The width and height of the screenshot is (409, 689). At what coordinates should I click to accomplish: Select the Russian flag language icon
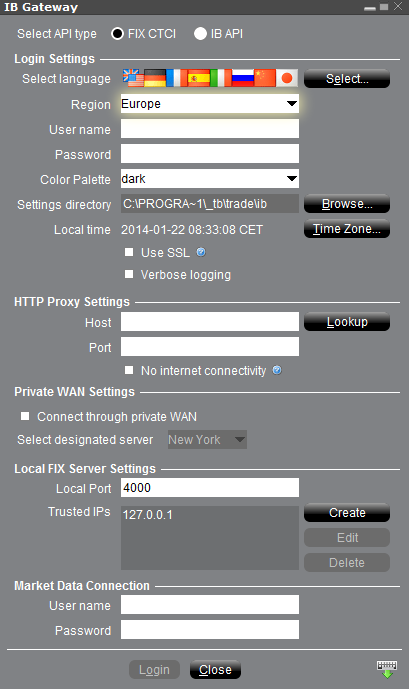(x=243, y=78)
